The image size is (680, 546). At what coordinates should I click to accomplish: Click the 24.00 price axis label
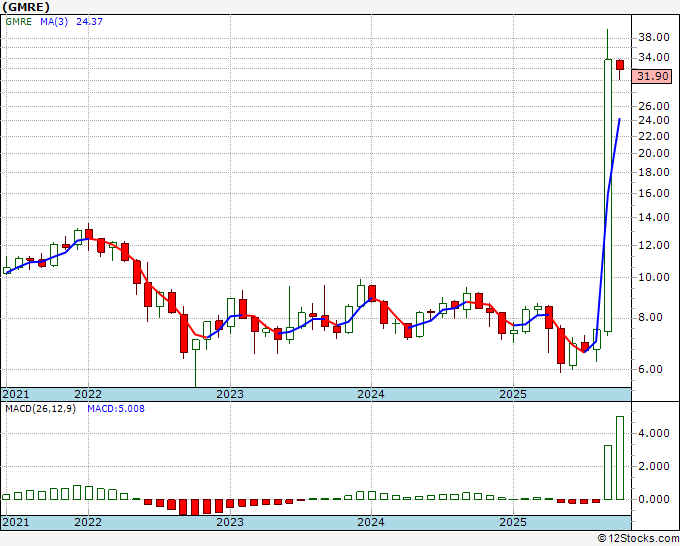[653, 120]
